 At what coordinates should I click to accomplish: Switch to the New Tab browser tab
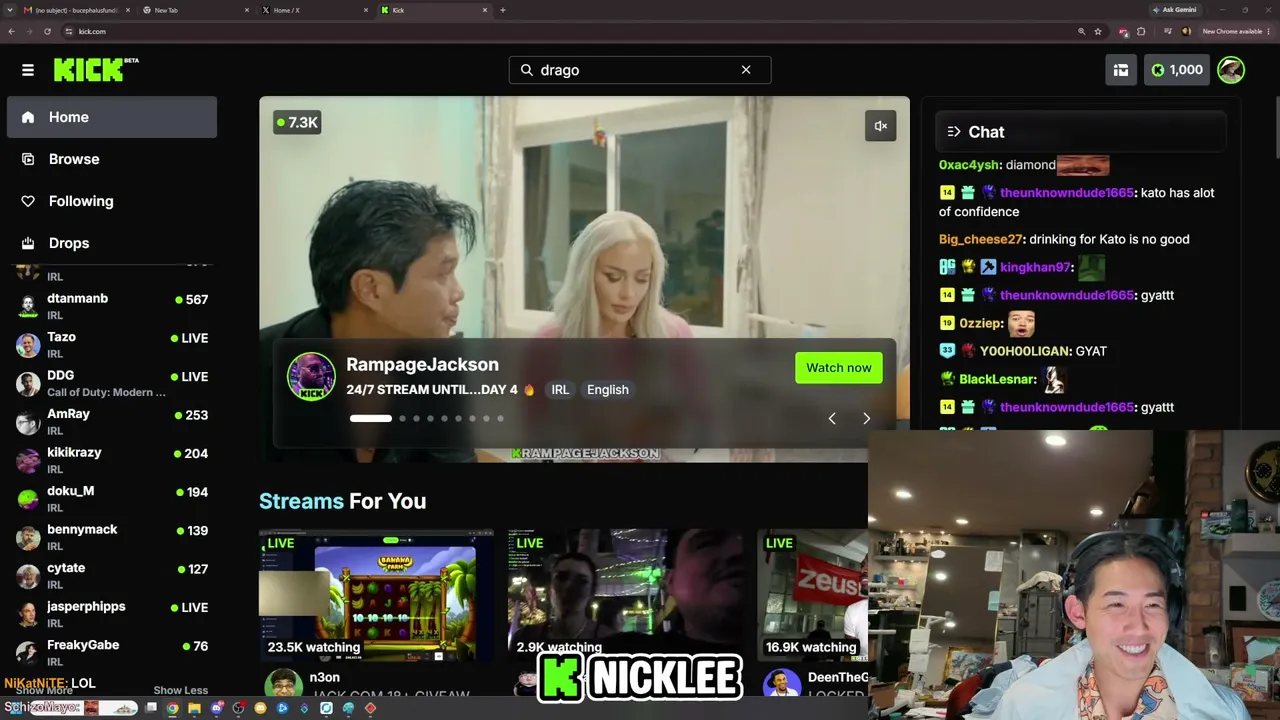click(x=195, y=10)
